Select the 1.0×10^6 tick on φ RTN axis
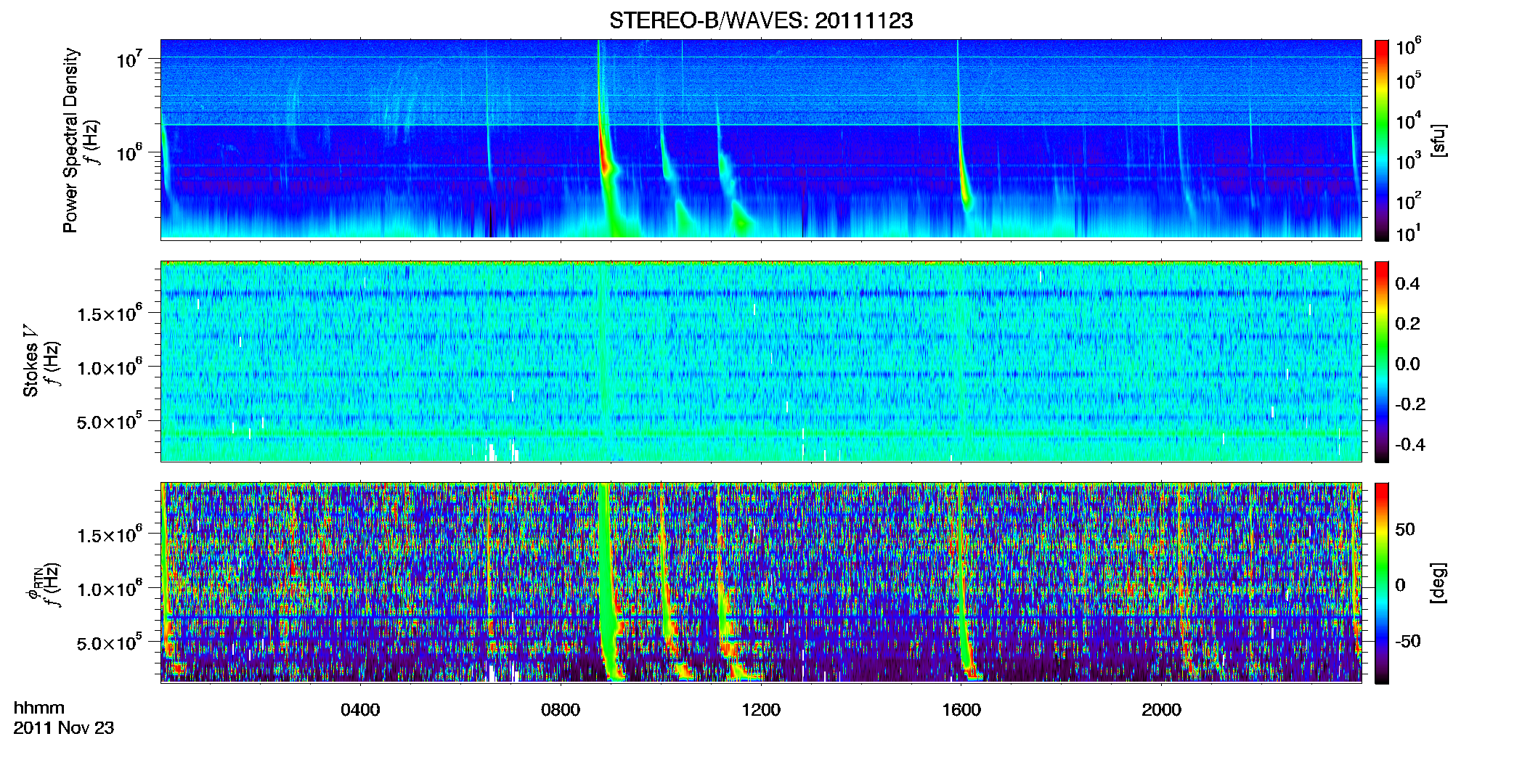 coord(110,589)
